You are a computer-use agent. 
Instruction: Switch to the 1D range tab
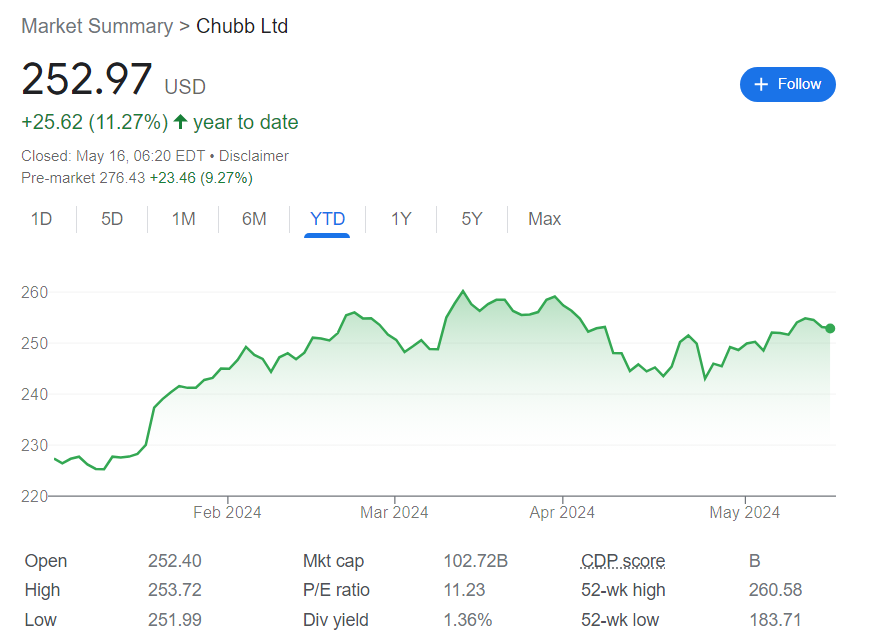point(41,219)
